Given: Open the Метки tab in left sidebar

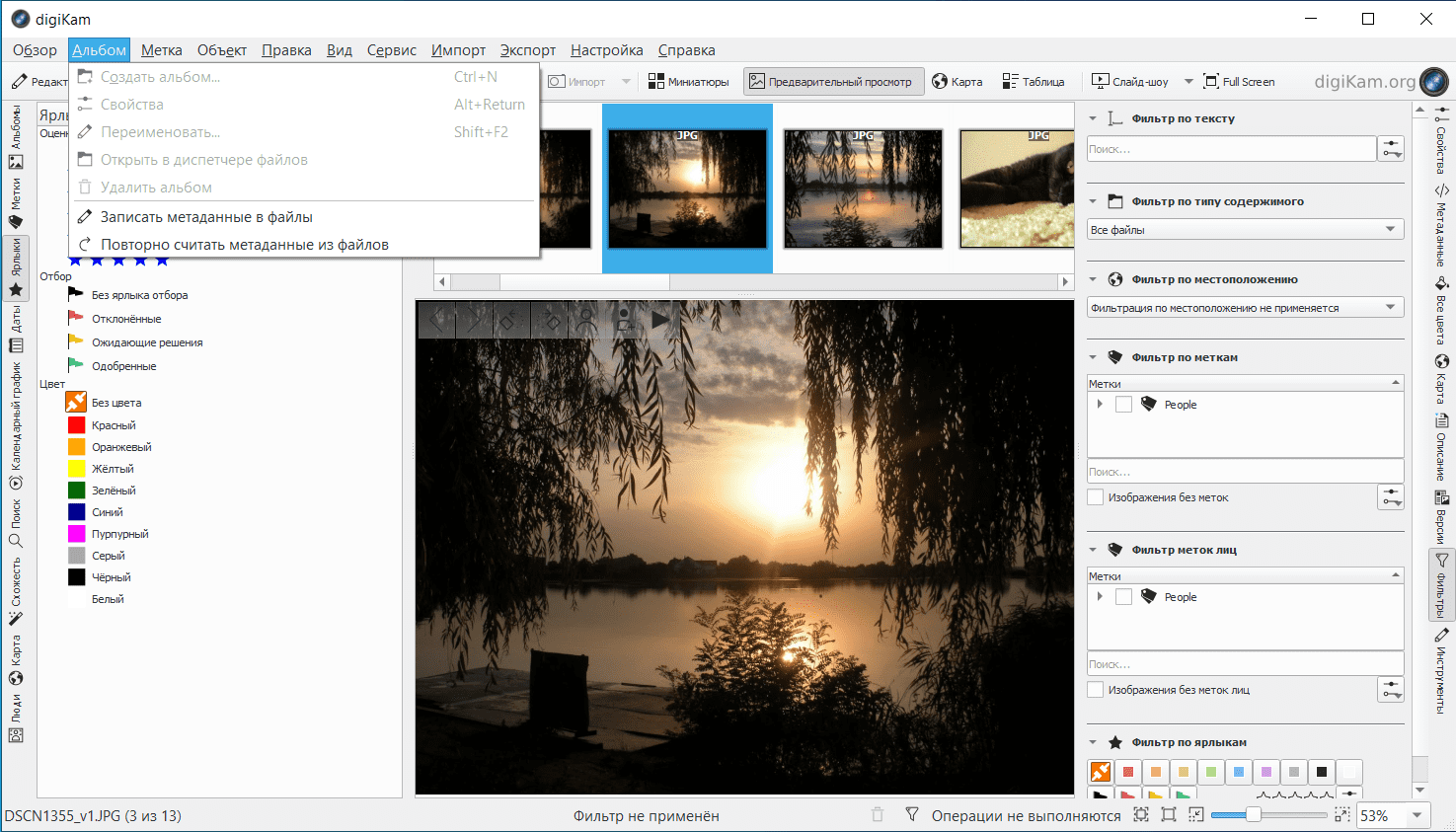Looking at the screenshot, I should pos(16,202).
